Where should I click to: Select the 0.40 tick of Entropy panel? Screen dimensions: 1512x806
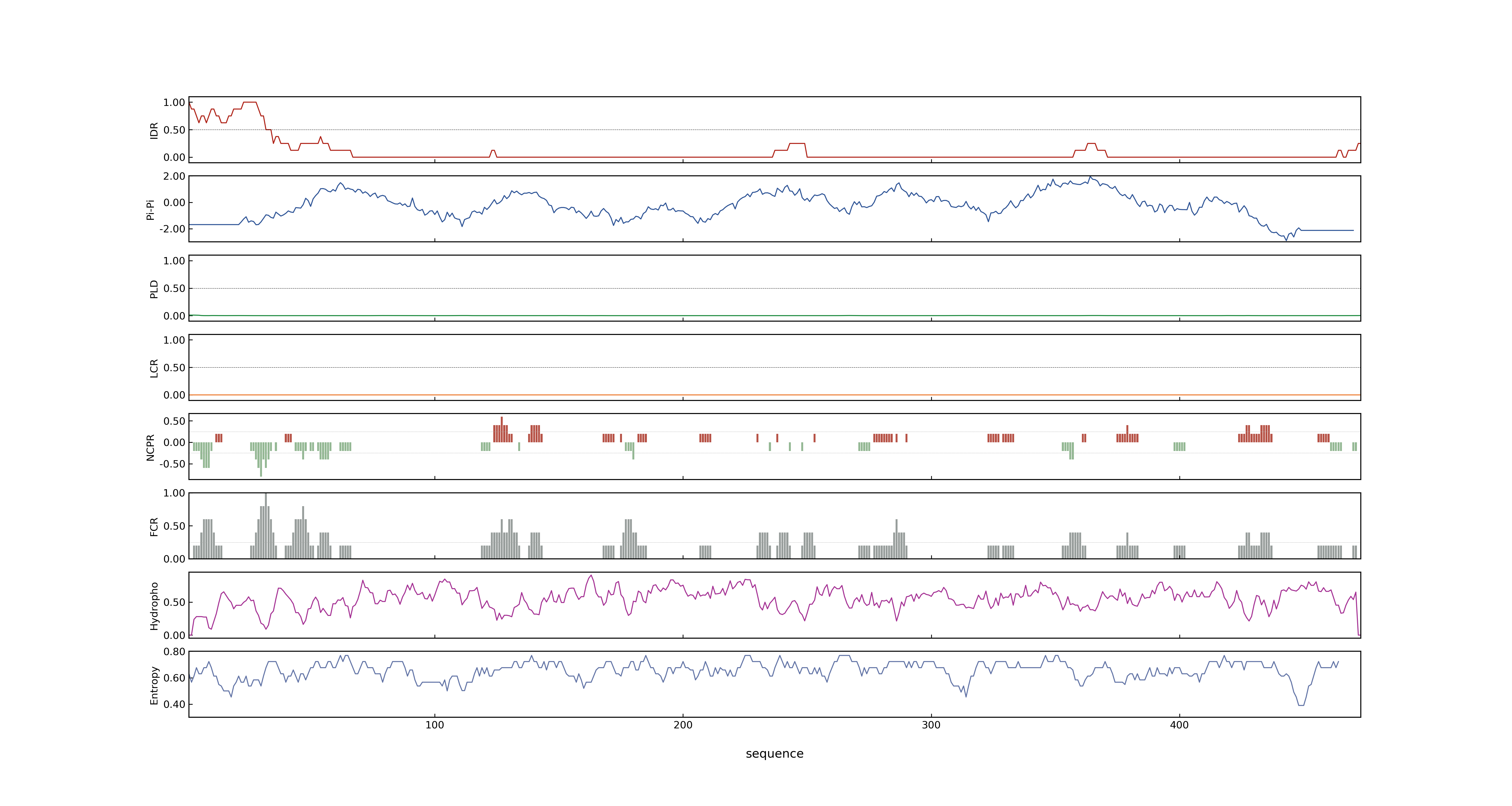pyautogui.click(x=174, y=704)
